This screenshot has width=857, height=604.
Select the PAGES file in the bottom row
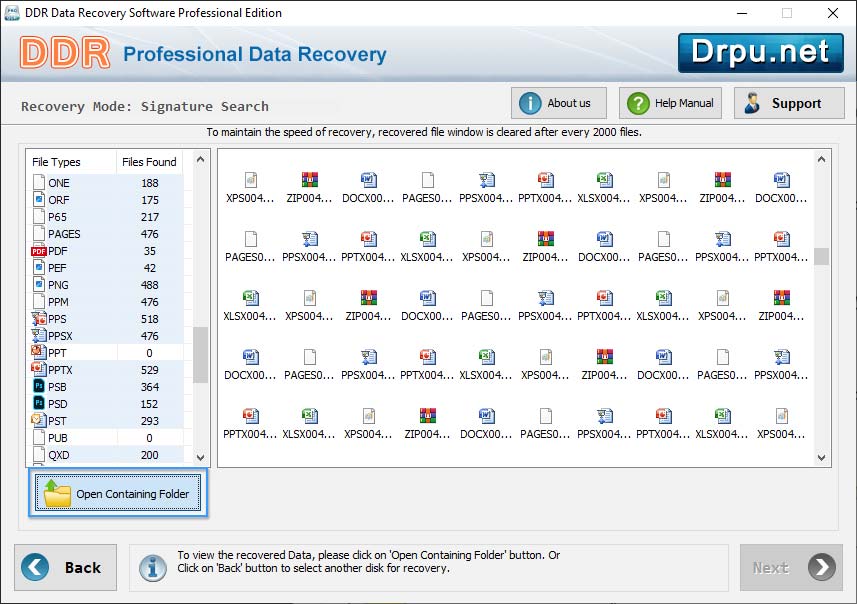pos(545,424)
